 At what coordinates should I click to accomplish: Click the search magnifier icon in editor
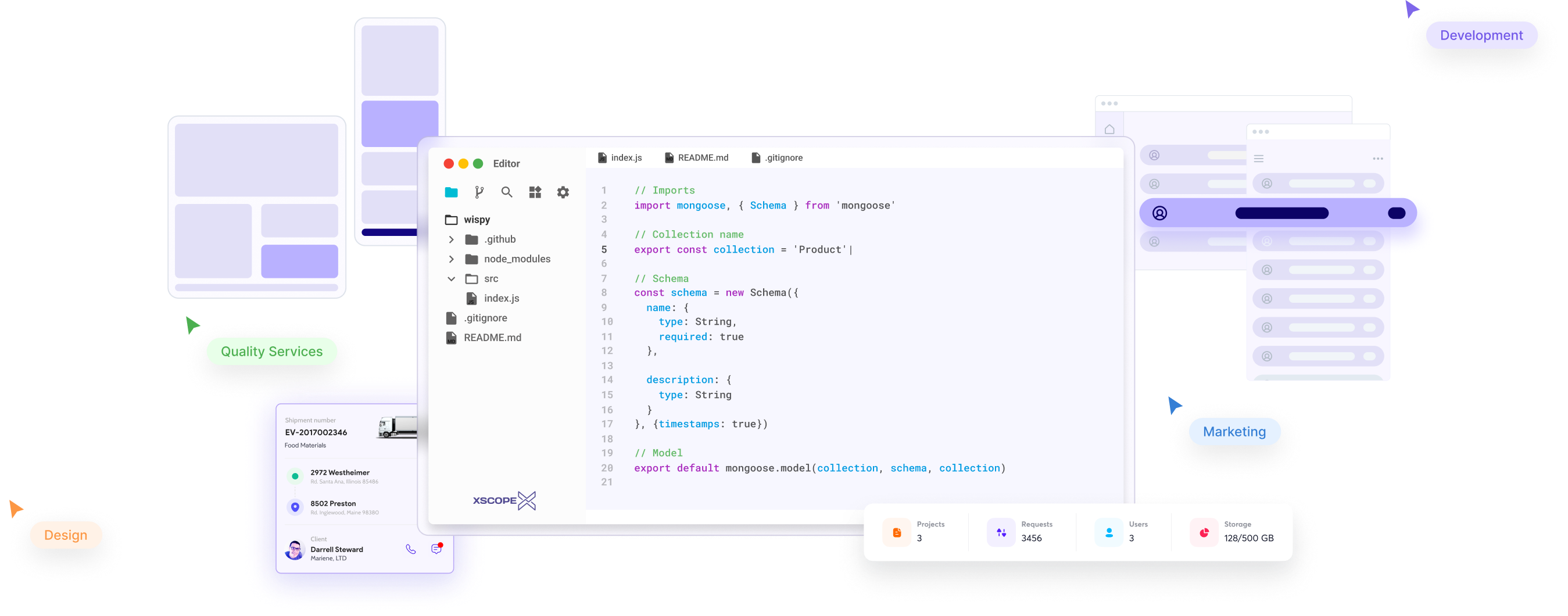[506, 192]
